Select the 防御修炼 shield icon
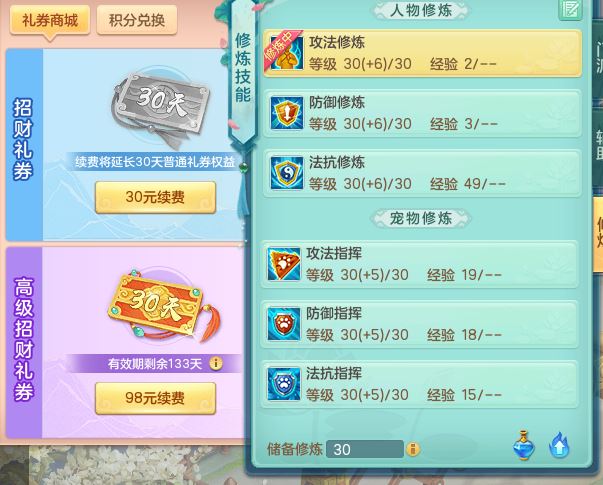The width and height of the screenshot is (603, 485). 287,113
